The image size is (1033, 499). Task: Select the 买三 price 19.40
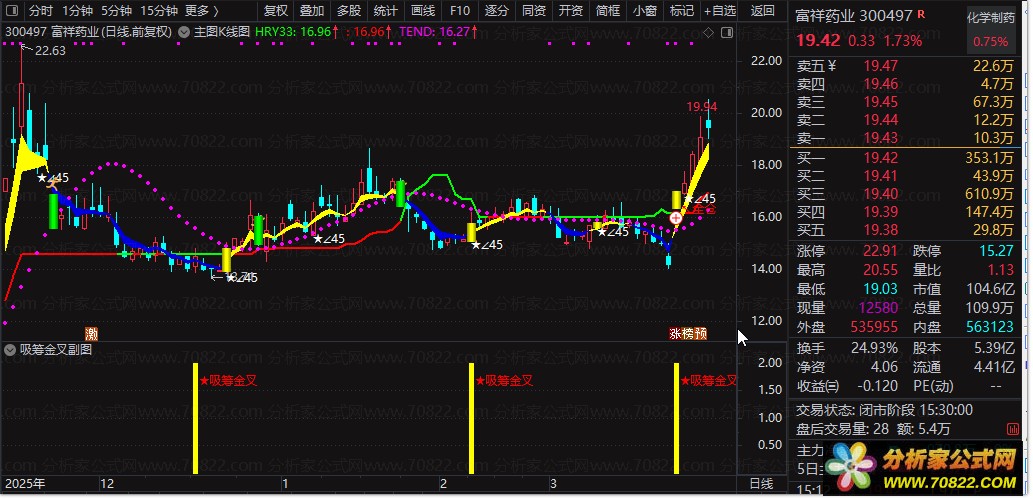[x=881, y=194]
